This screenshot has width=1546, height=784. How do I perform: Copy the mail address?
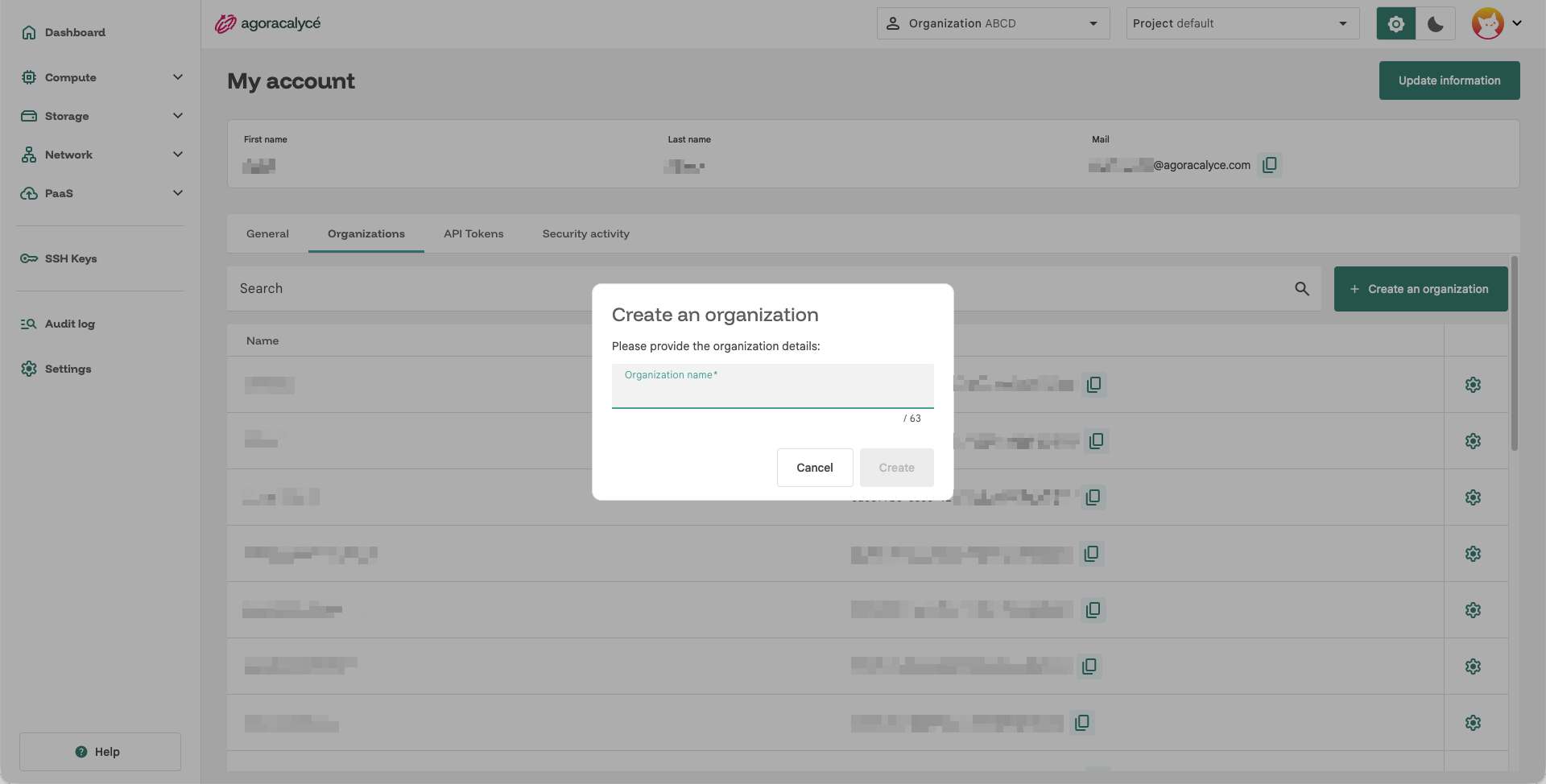[x=1270, y=165]
